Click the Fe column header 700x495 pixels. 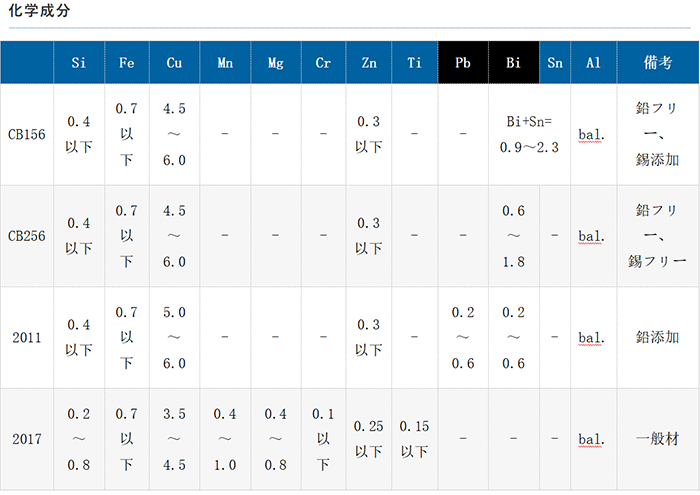pyautogui.click(x=127, y=63)
